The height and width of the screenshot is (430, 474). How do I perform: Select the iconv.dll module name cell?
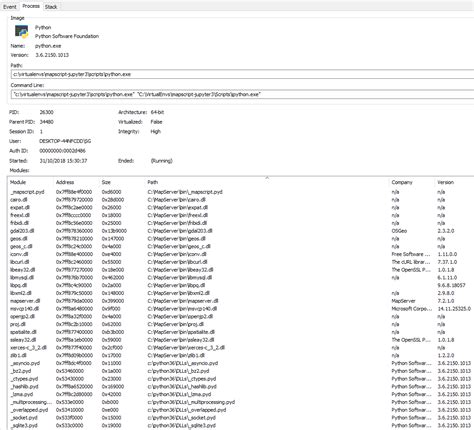tap(19, 254)
